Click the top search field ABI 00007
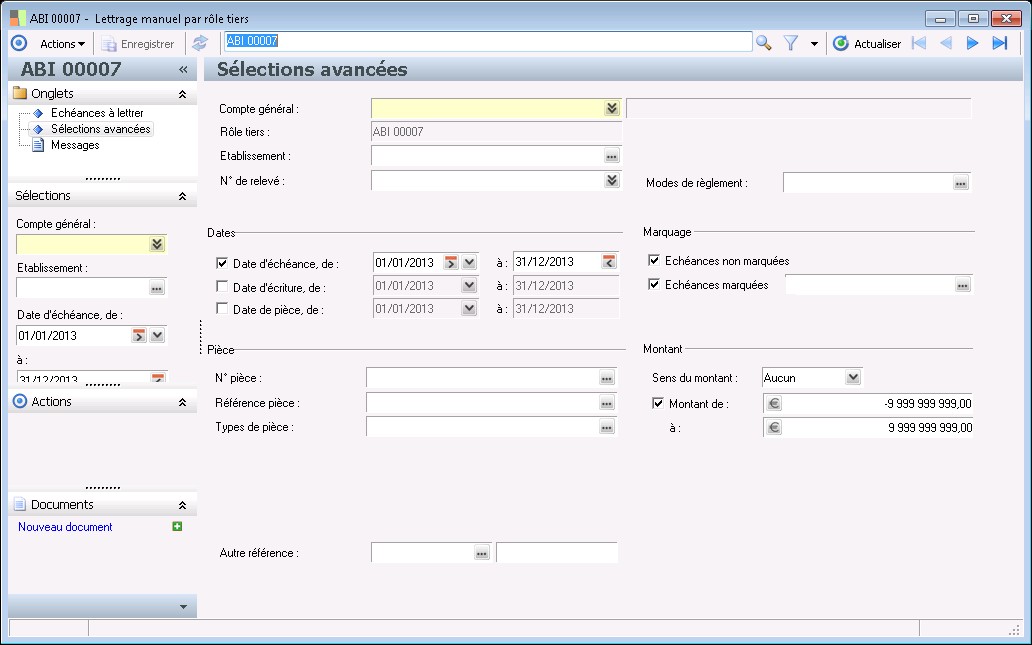The width and height of the screenshot is (1032, 645). point(488,41)
